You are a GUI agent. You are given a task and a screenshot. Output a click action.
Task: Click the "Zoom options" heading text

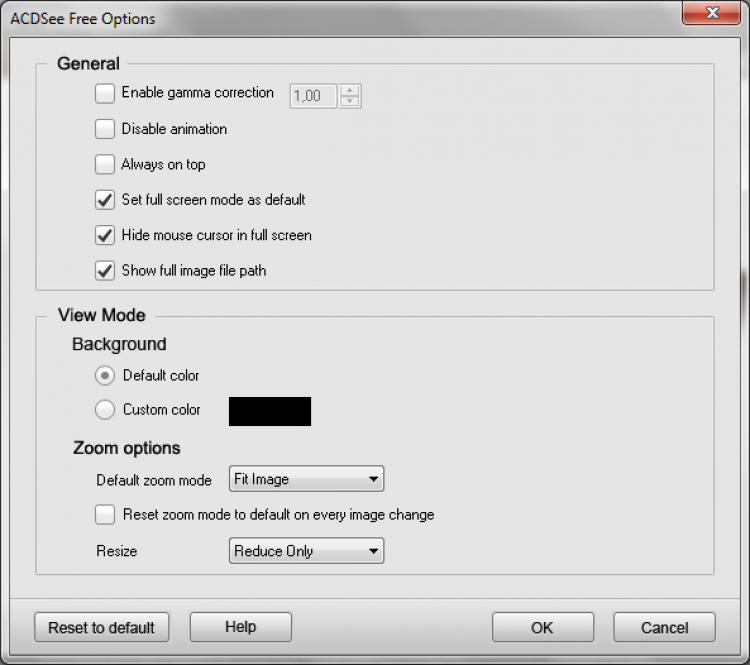click(127, 448)
